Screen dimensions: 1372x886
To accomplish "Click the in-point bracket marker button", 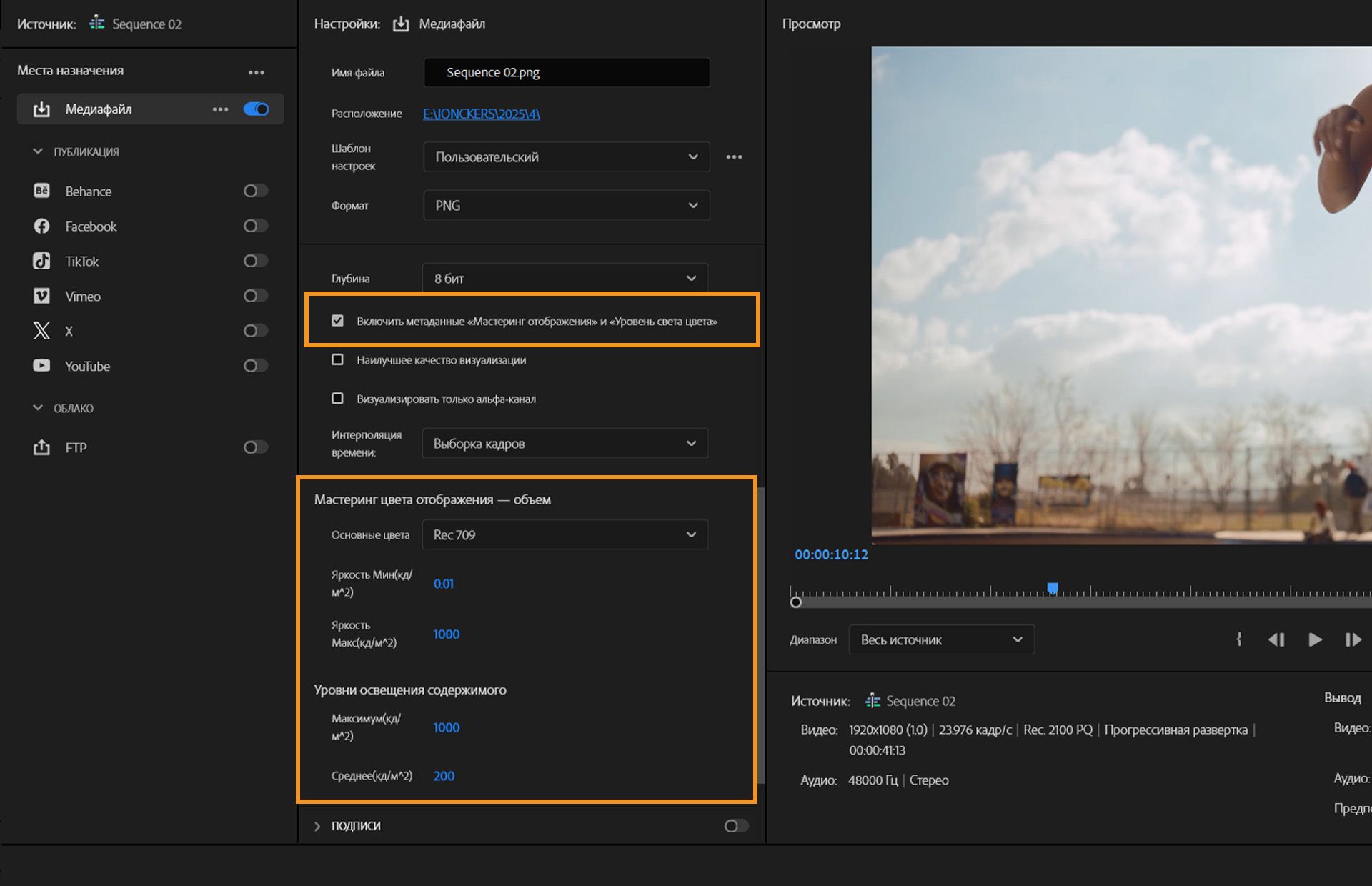I will [1239, 639].
